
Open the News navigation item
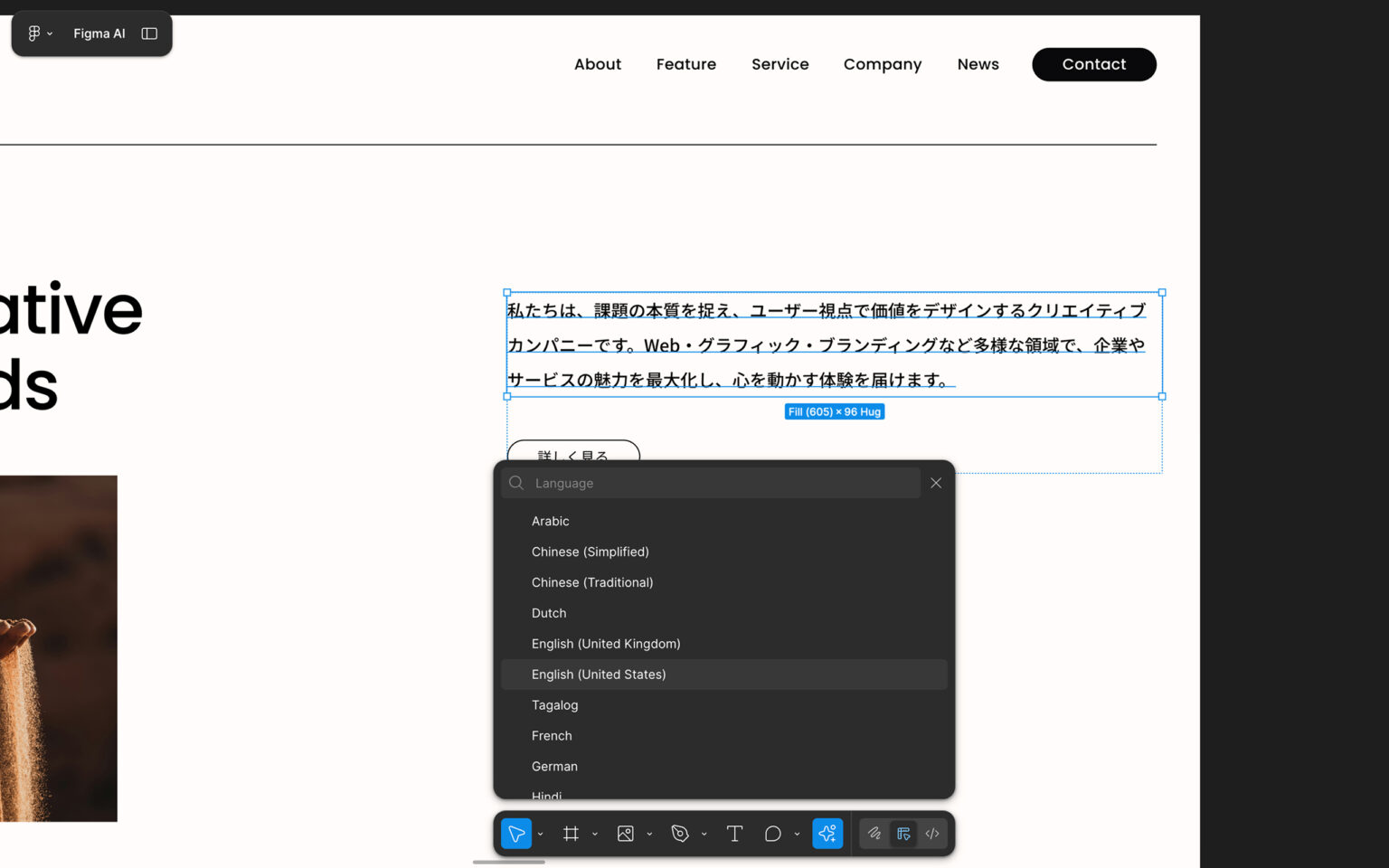tap(978, 64)
